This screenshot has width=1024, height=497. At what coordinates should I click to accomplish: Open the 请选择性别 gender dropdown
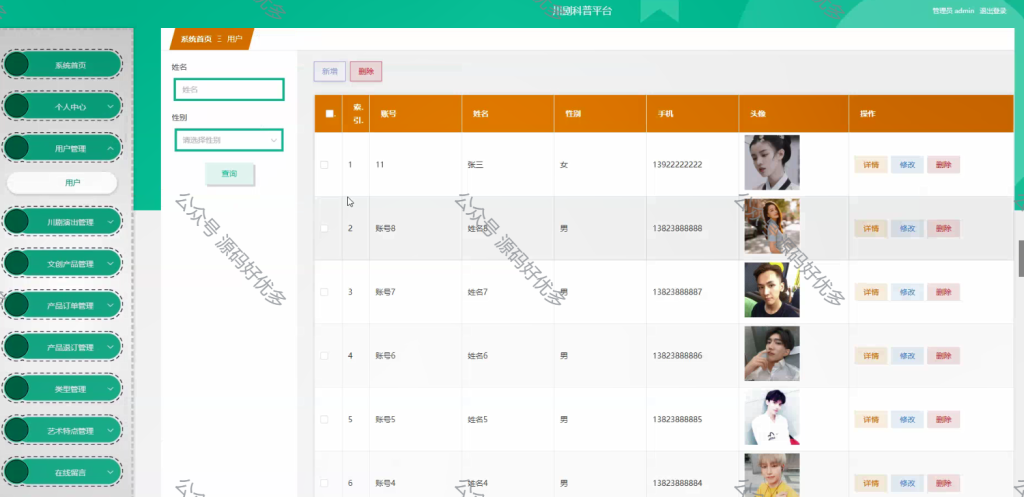[x=229, y=140]
